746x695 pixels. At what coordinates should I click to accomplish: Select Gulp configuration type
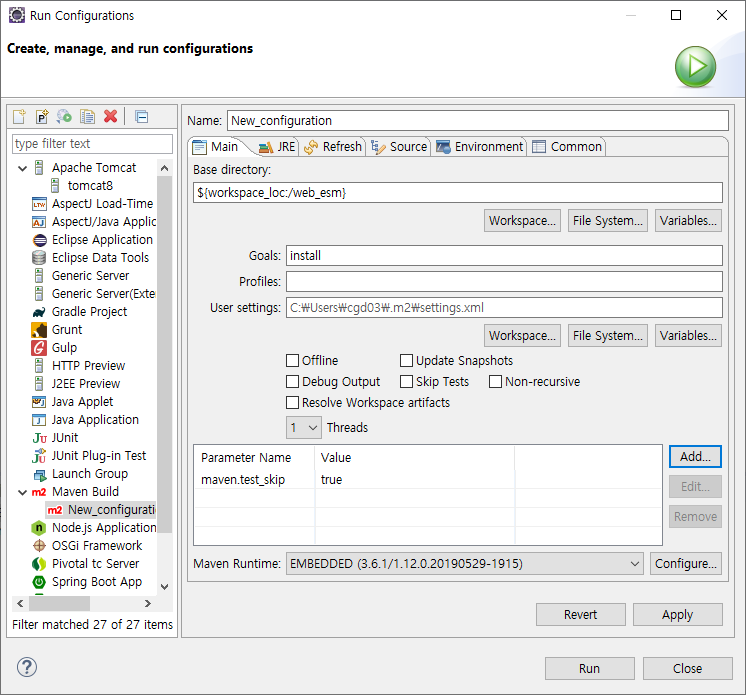coord(64,348)
